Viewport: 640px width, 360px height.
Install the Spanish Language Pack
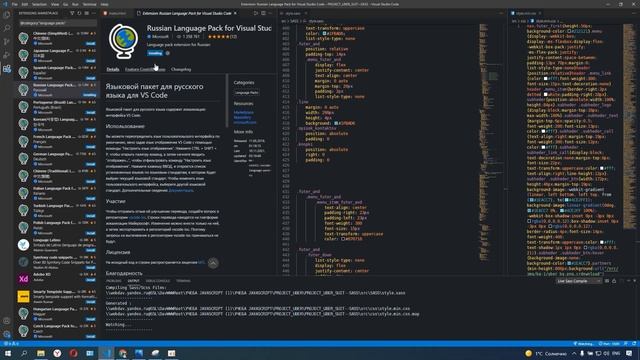(x=91, y=78)
